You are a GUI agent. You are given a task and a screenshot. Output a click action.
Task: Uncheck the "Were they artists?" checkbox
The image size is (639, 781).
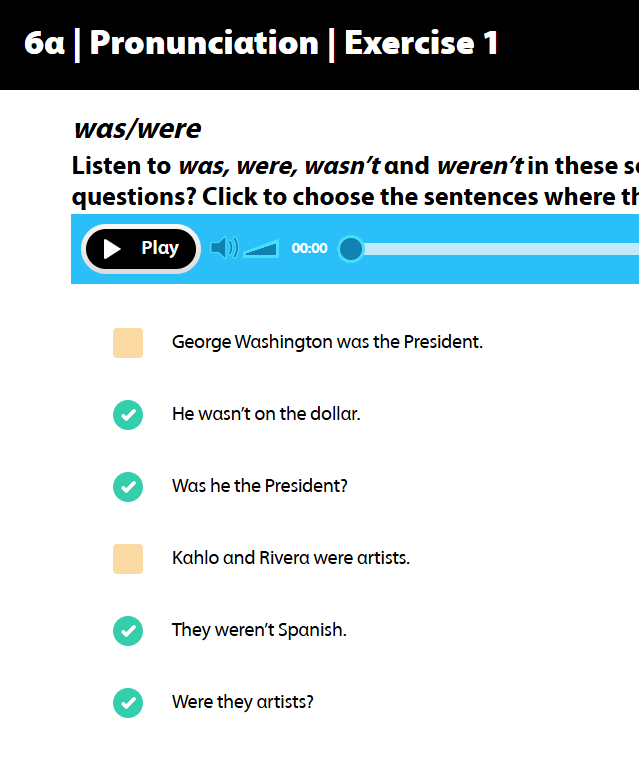coord(128,702)
